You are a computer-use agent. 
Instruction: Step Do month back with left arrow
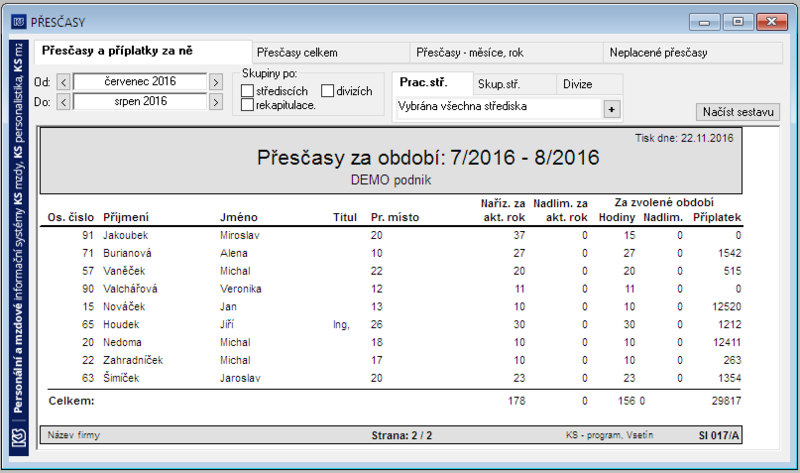click(x=63, y=102)
